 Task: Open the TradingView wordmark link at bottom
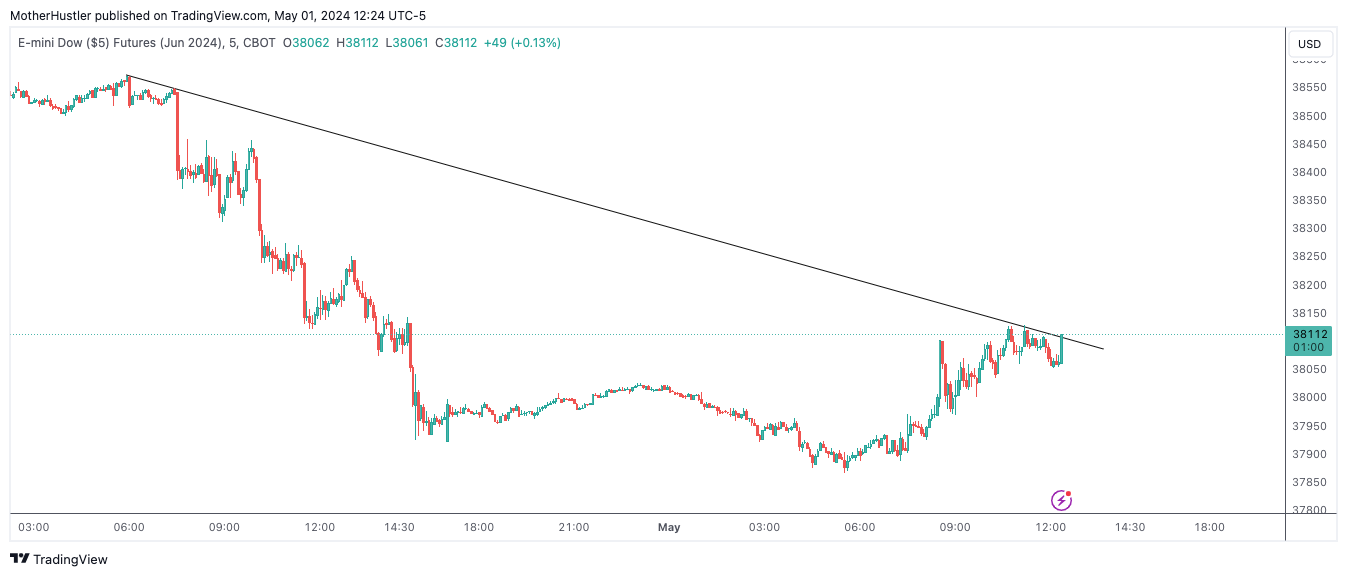coord(70,560)
